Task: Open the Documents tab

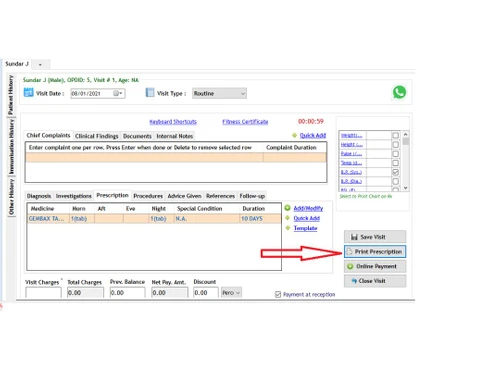Action: point(137,136)
